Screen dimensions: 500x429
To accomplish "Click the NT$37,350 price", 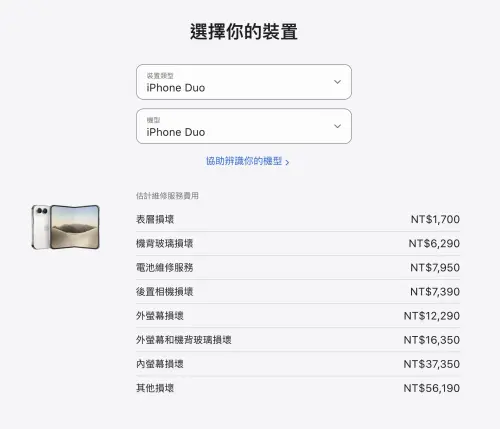I will (432, 364).
